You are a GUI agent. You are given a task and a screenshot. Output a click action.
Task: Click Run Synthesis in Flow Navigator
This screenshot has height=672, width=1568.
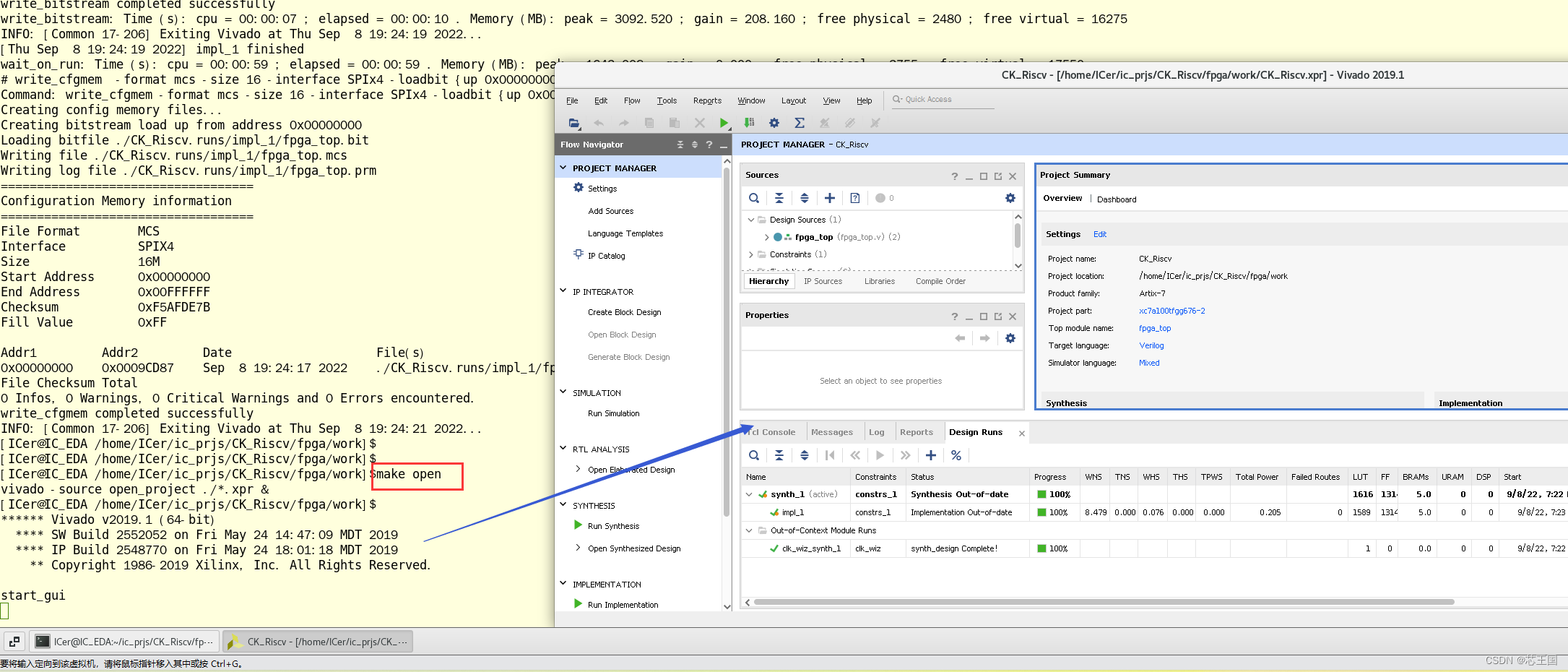click(613, 526)
